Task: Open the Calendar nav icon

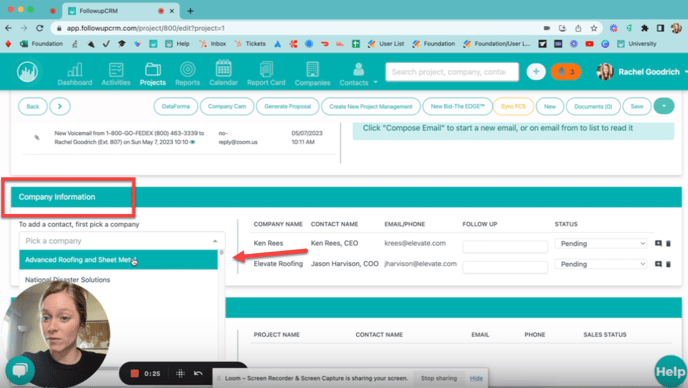Action: coord(223,73)
